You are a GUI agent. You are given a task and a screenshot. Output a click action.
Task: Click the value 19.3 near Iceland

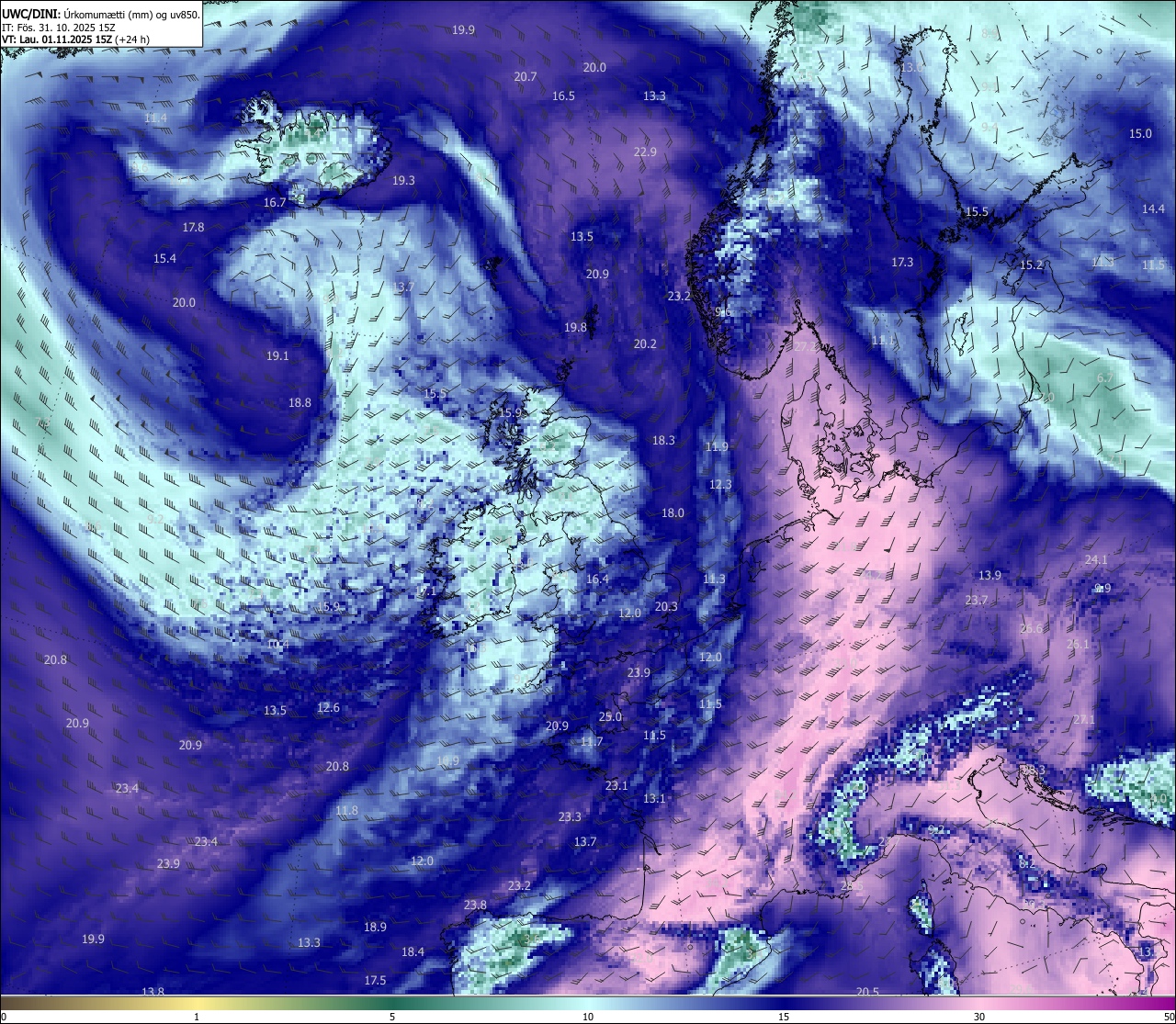403,181
